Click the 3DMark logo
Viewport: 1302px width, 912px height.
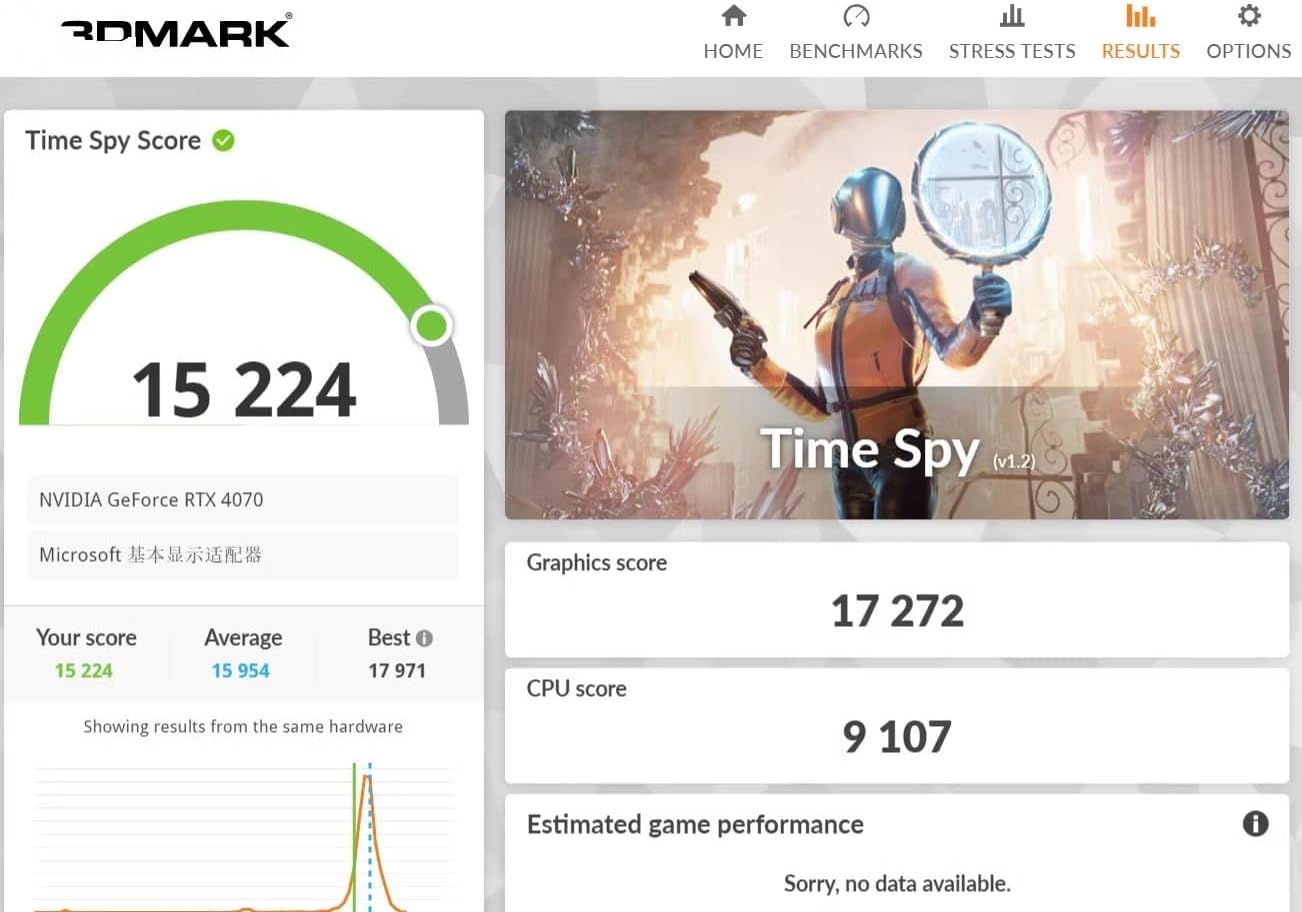click(x=176, y=32)
